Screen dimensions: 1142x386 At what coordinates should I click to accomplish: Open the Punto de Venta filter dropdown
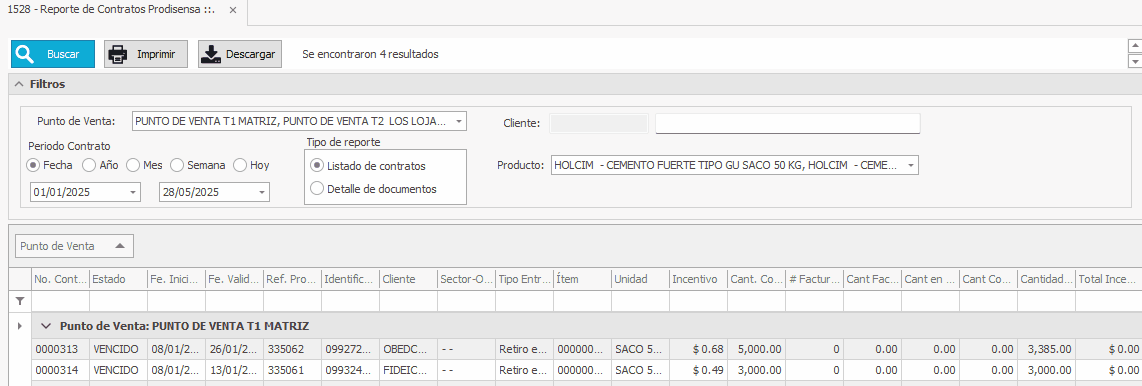coord(458,121)
